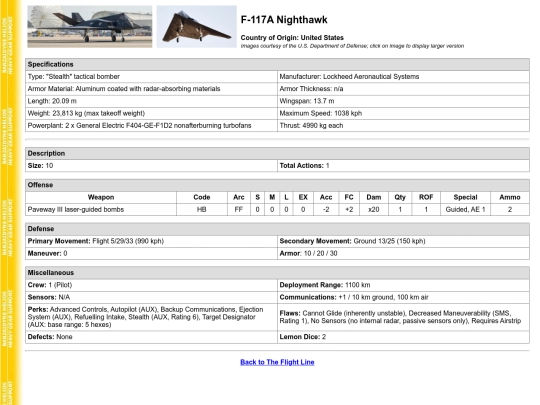Click the Sensors: N/A cell

[x=151, y=297]
